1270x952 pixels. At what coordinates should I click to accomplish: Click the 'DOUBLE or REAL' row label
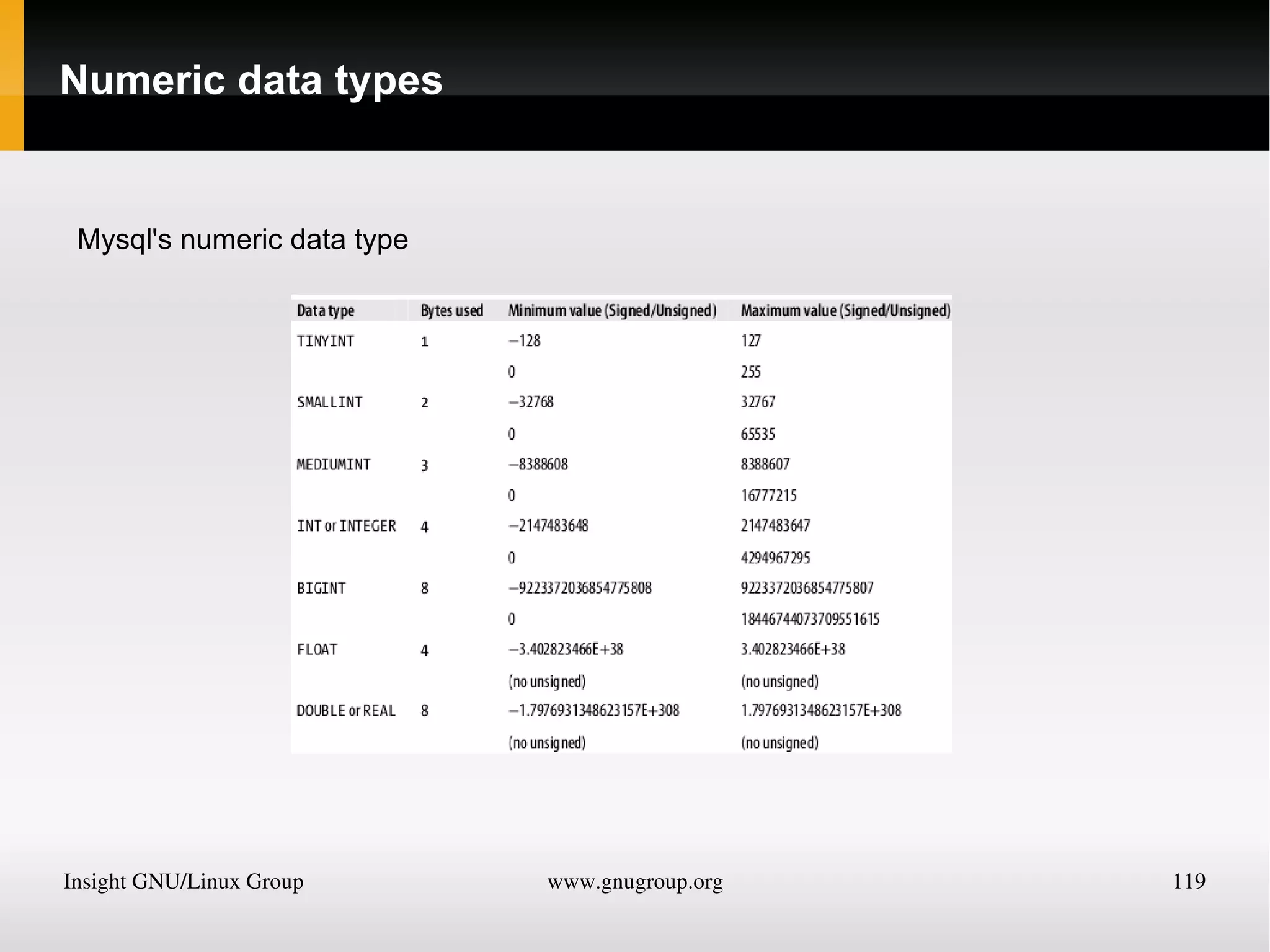346,711
